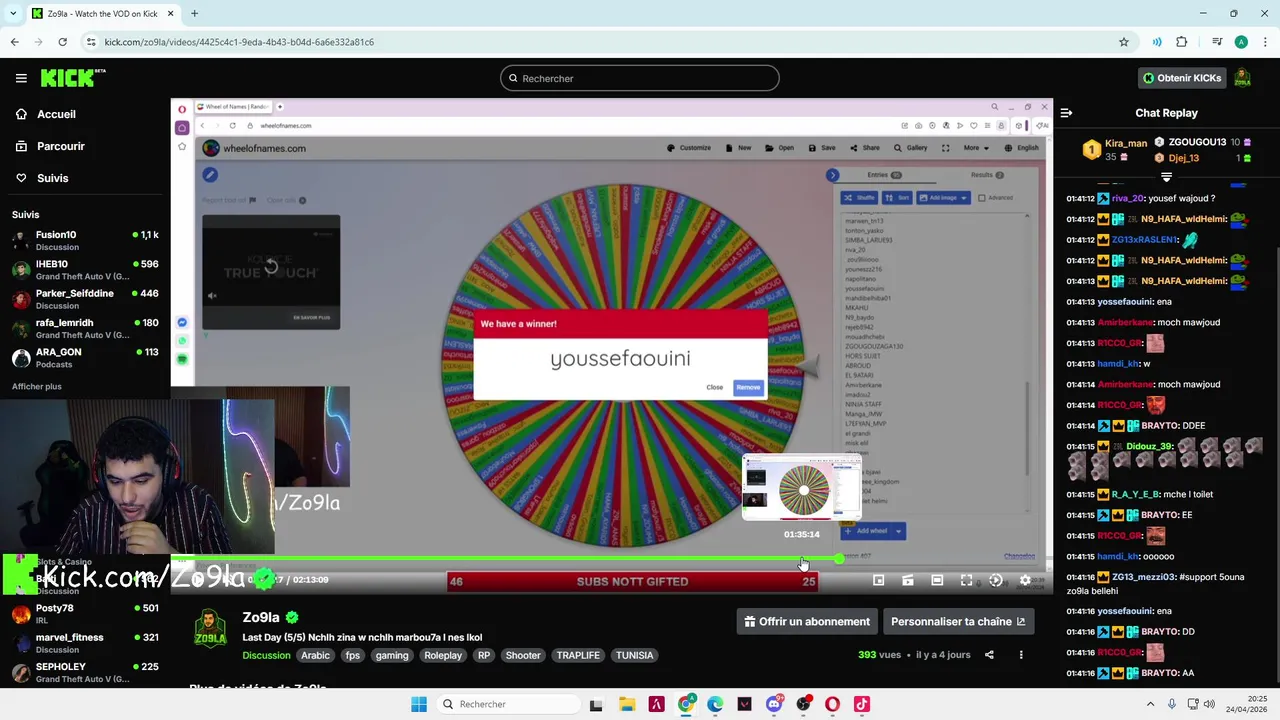Select the gaming tag
Screen dimensions: 1280x720
[392, 655]
